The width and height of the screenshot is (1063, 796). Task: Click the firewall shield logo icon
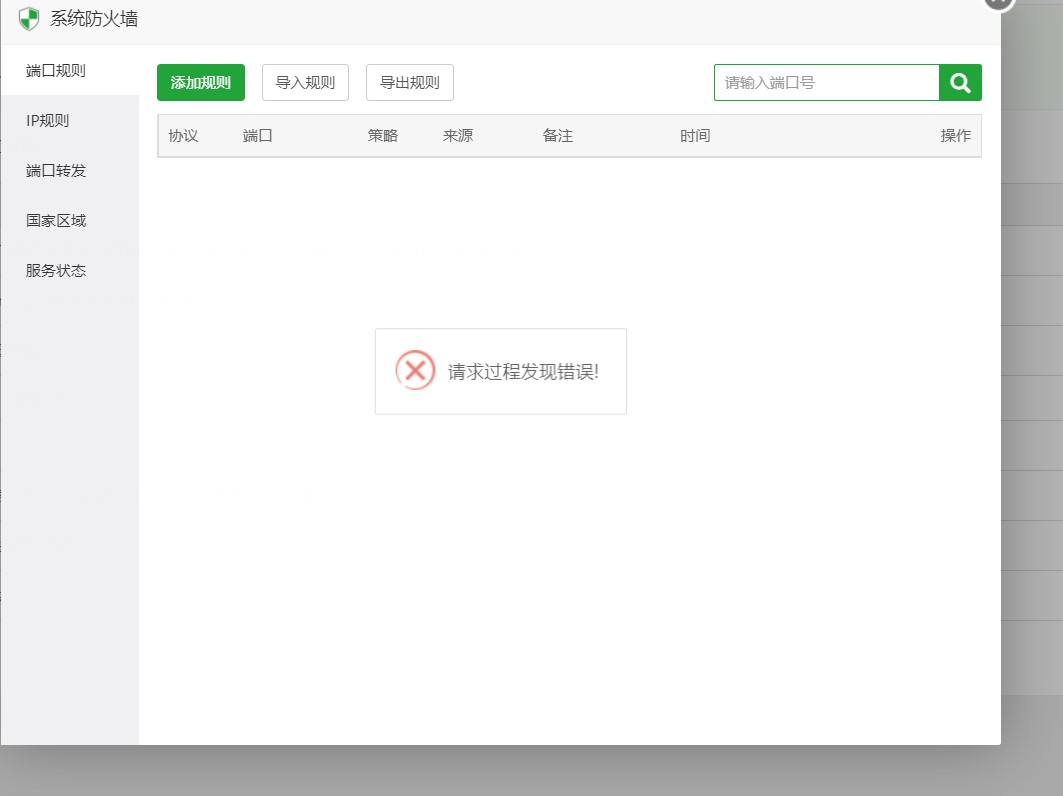point(28,19)
